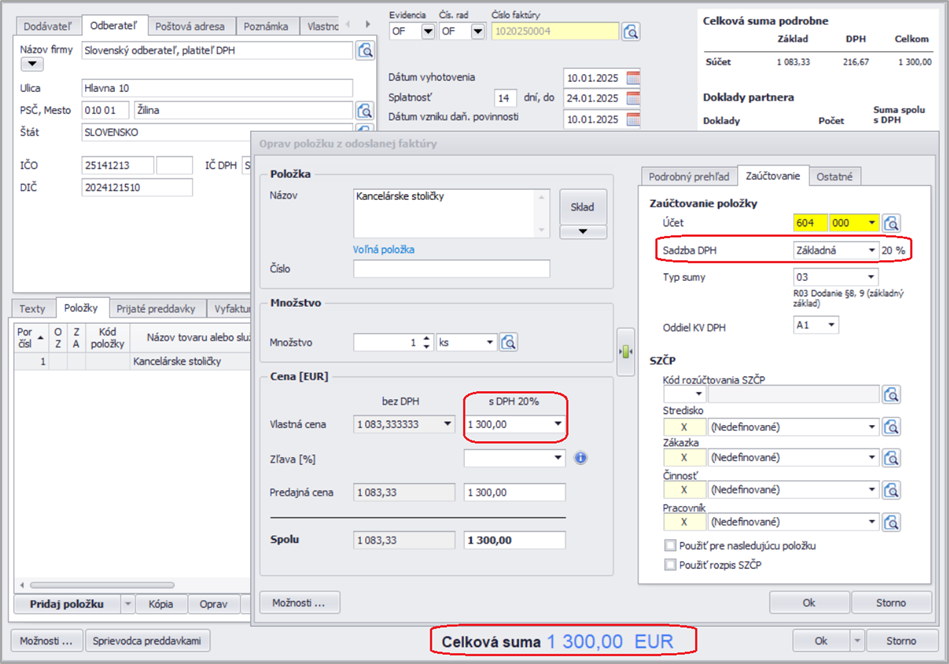949x664 pixels.
Task: Increase Množstvo using the stepper arrows
Action: pos(428,338)
